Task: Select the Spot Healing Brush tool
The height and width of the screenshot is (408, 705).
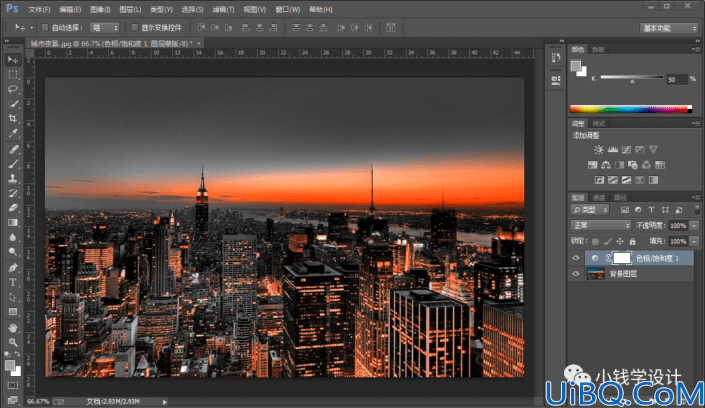Action: click(x=13, y=149)
